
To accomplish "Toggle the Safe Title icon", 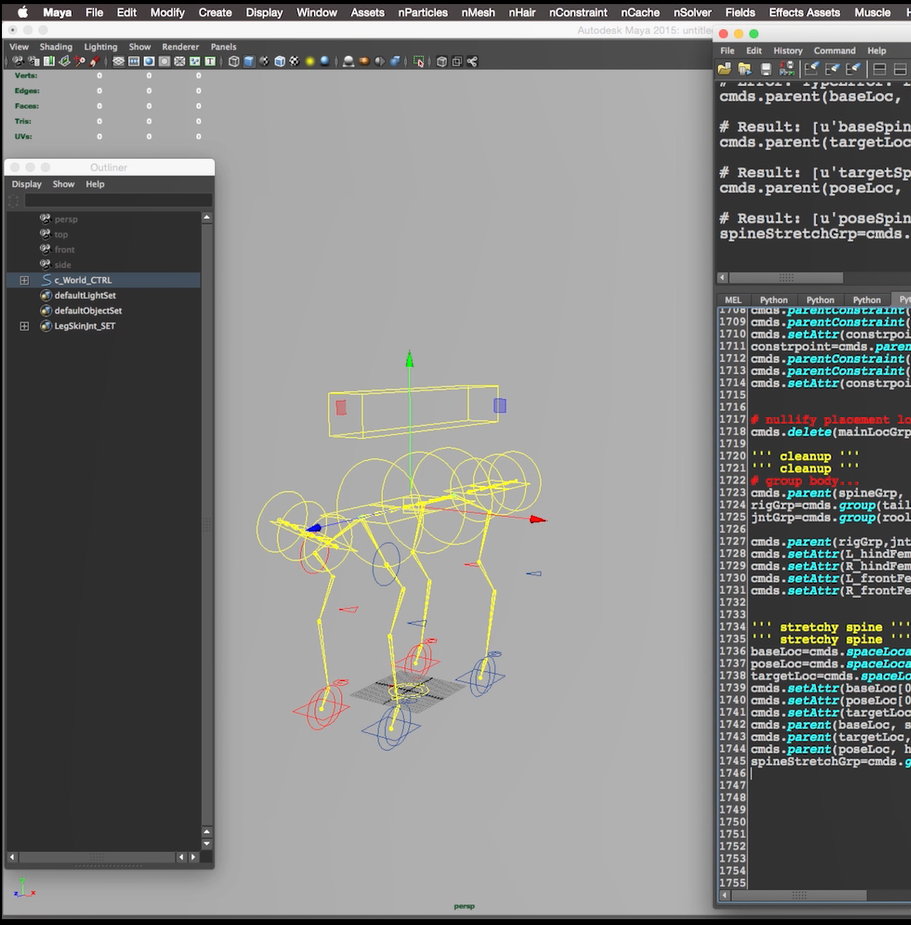I will tap(211, 61).
